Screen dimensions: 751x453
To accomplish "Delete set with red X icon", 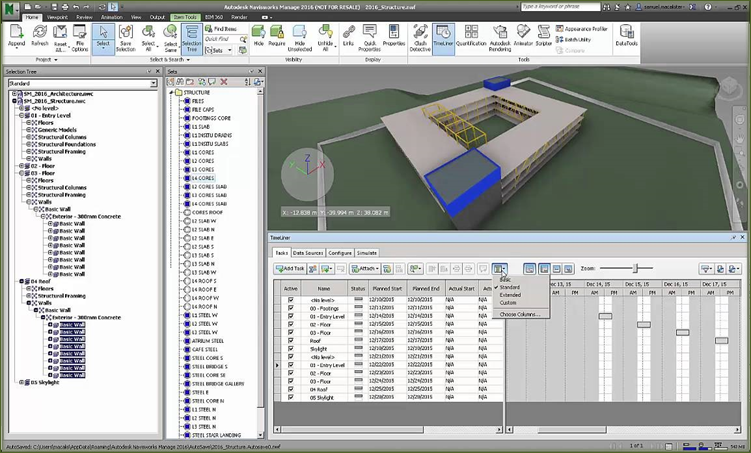I will click(x=223, y=82).
